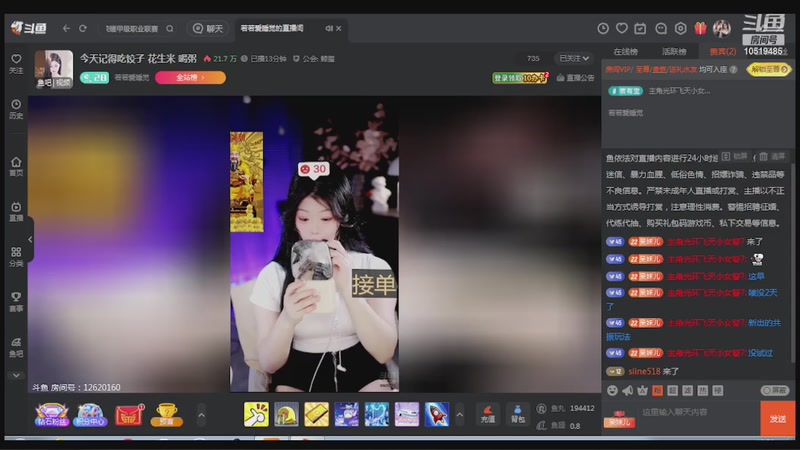Select the rocket gift
800x450 pixels.
tap(437, 414)
